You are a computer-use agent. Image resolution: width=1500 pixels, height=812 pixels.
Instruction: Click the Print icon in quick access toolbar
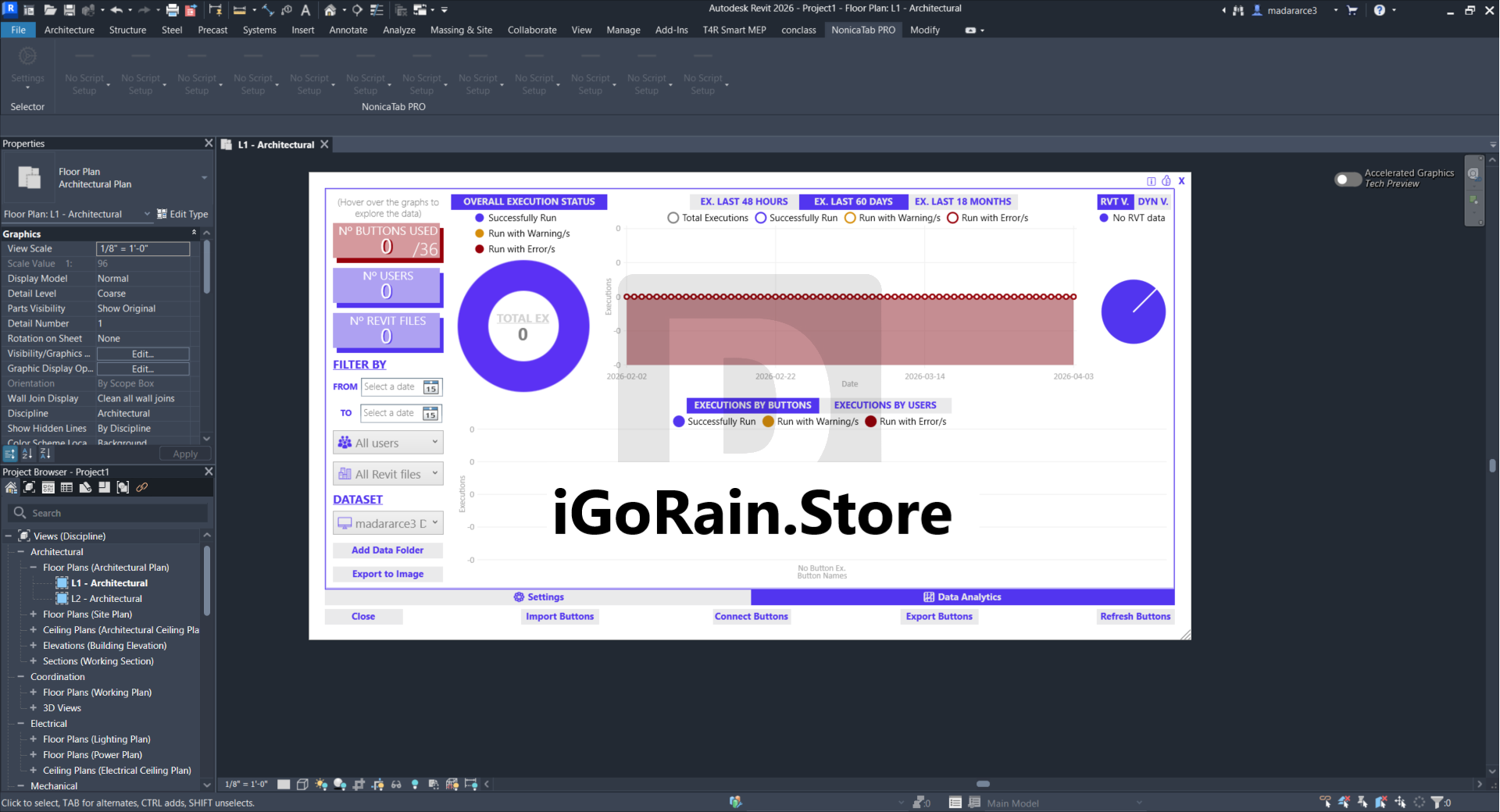(x=172, y=10)
